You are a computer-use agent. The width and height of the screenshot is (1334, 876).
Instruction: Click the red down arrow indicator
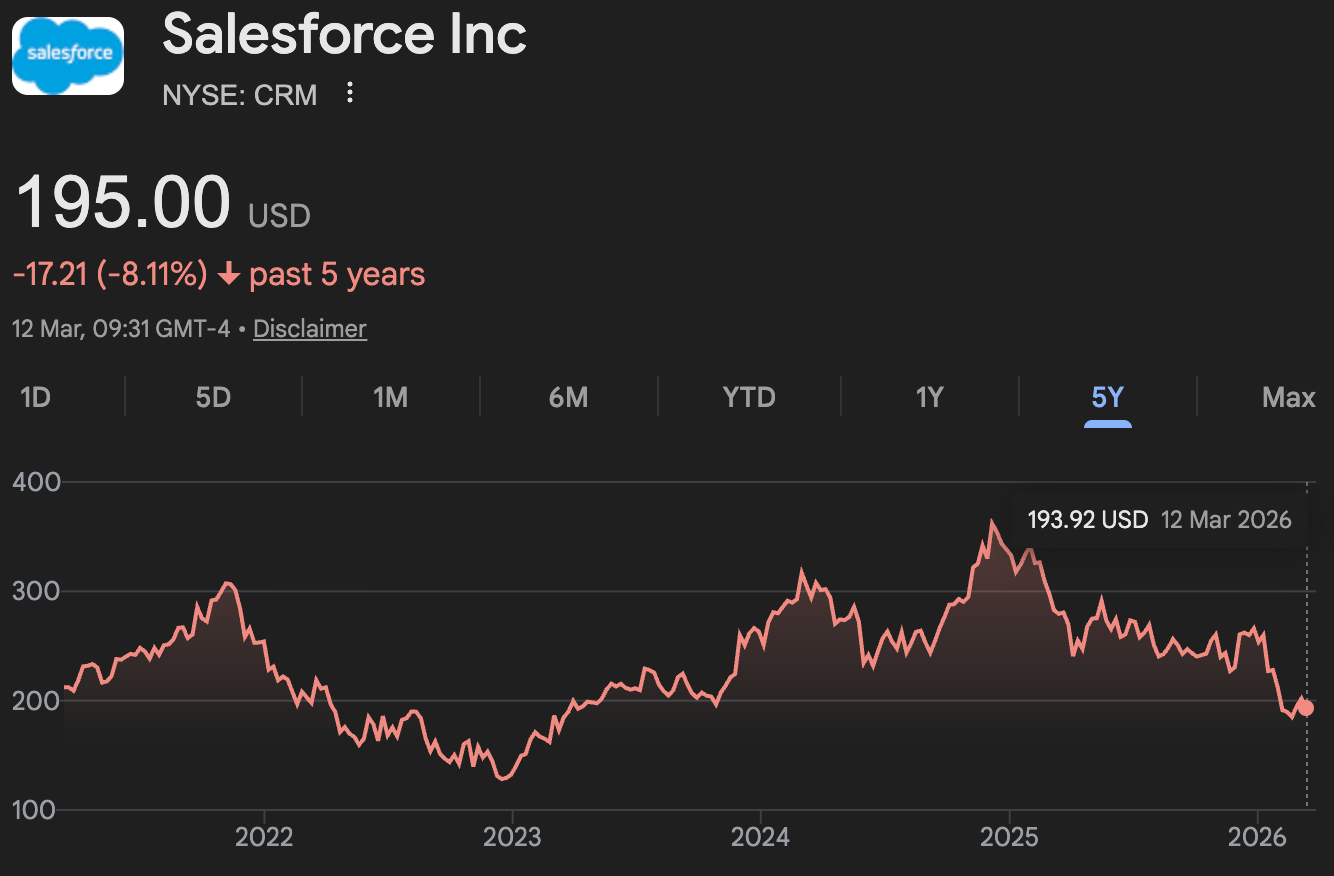228,274
